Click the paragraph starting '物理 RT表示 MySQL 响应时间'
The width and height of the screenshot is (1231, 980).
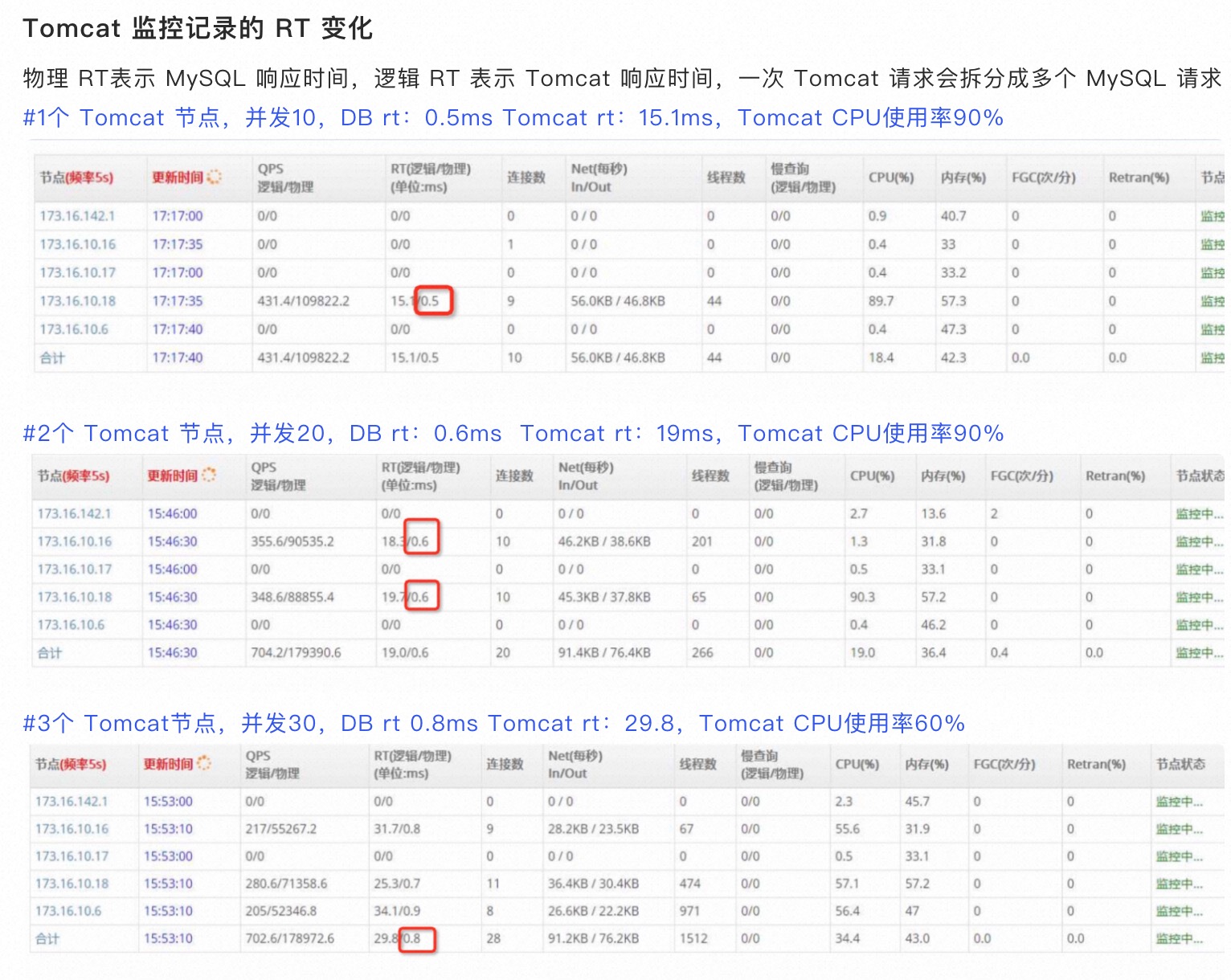coord(622,79)
